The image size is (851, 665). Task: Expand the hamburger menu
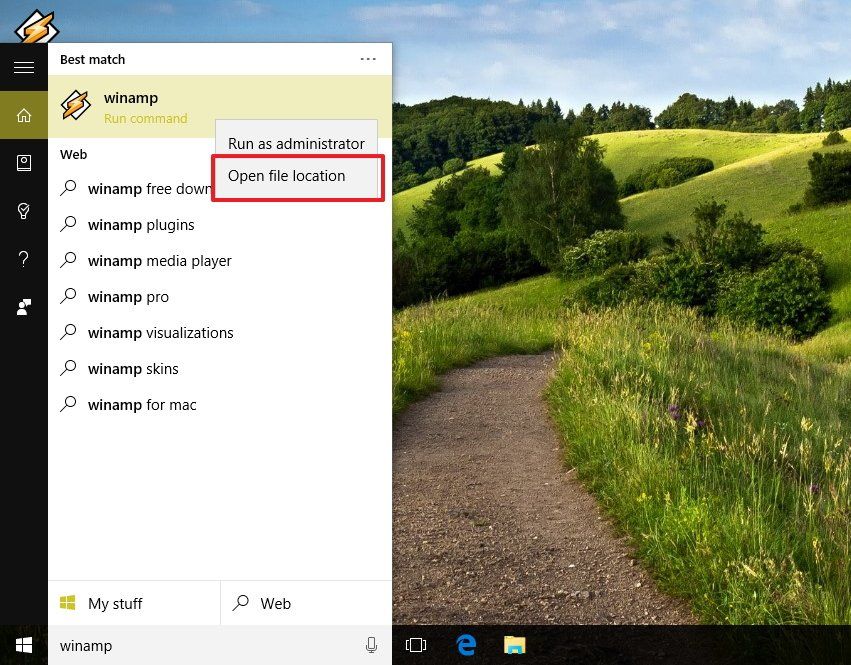24,67
